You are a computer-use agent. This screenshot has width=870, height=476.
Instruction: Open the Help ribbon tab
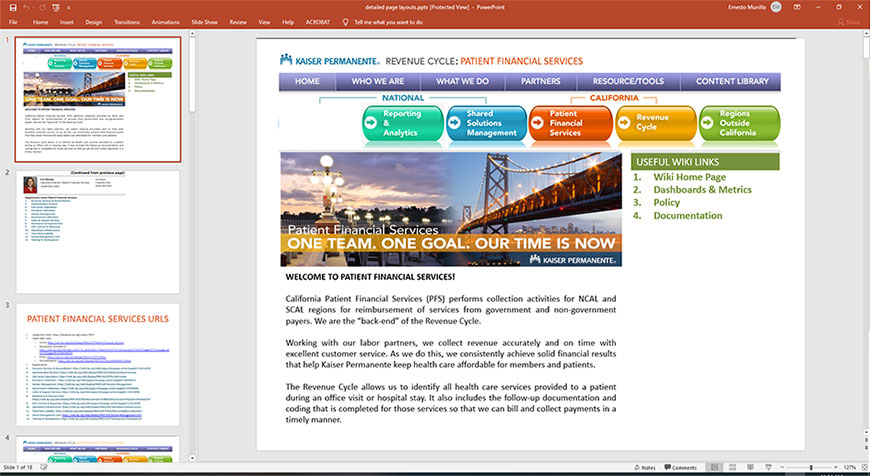(x=287, y=22)
